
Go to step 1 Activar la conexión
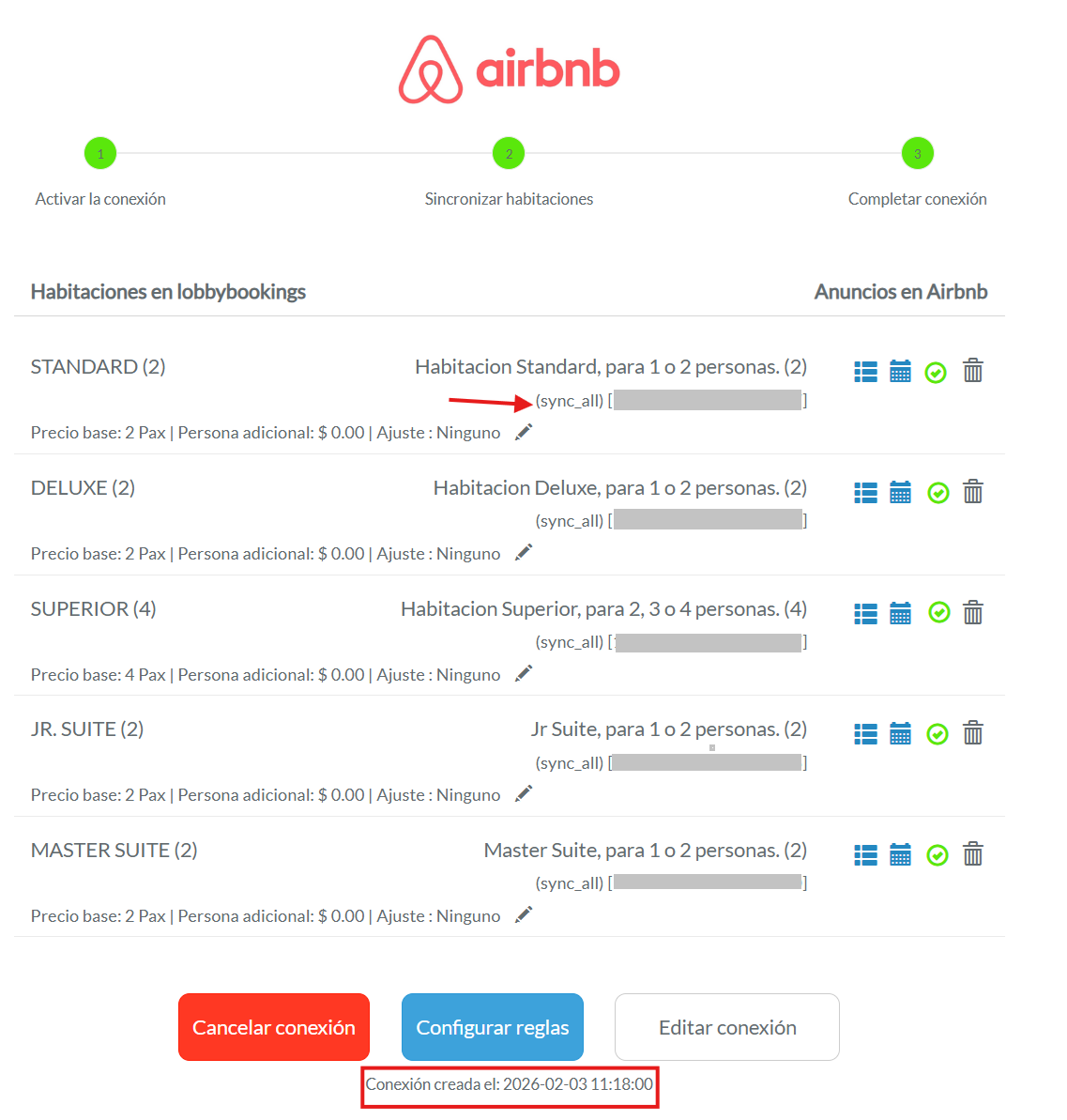(x=100, y=153)
